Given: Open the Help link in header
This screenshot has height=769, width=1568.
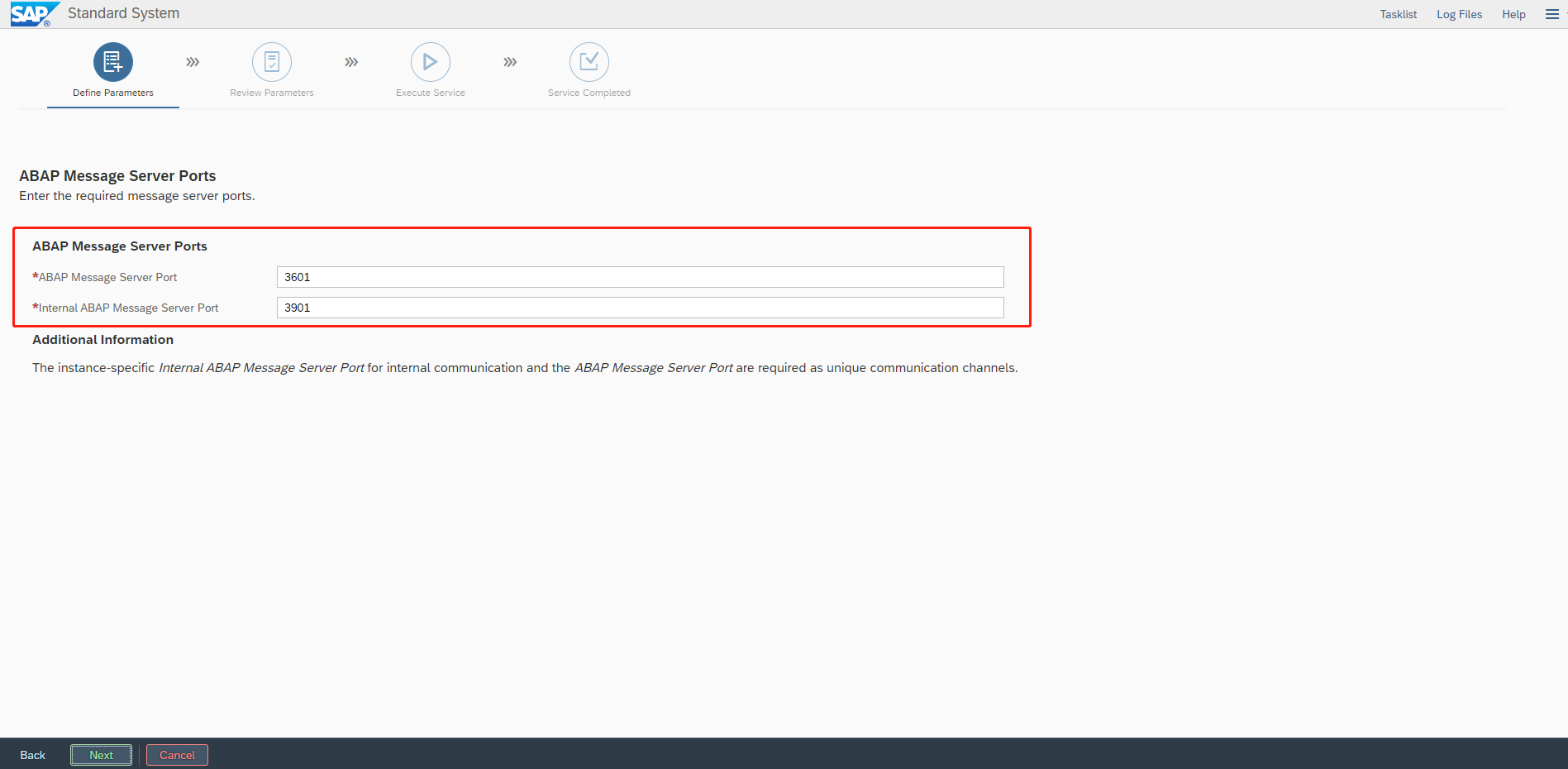Looking at the screenshot, I should coord(1513,14).
